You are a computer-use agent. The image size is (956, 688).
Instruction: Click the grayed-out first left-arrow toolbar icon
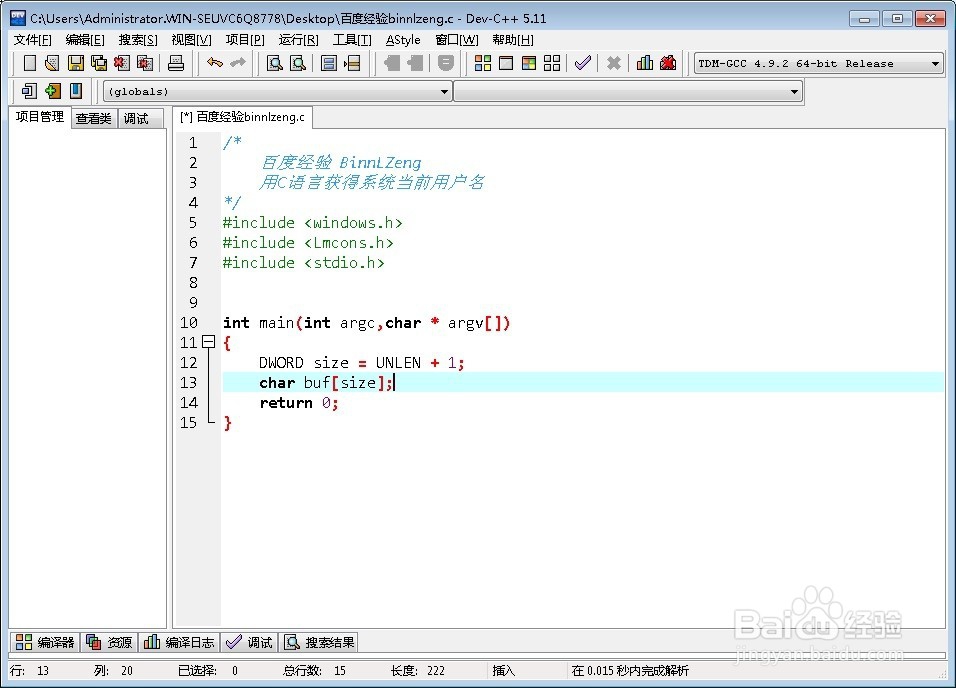point(391,63)
